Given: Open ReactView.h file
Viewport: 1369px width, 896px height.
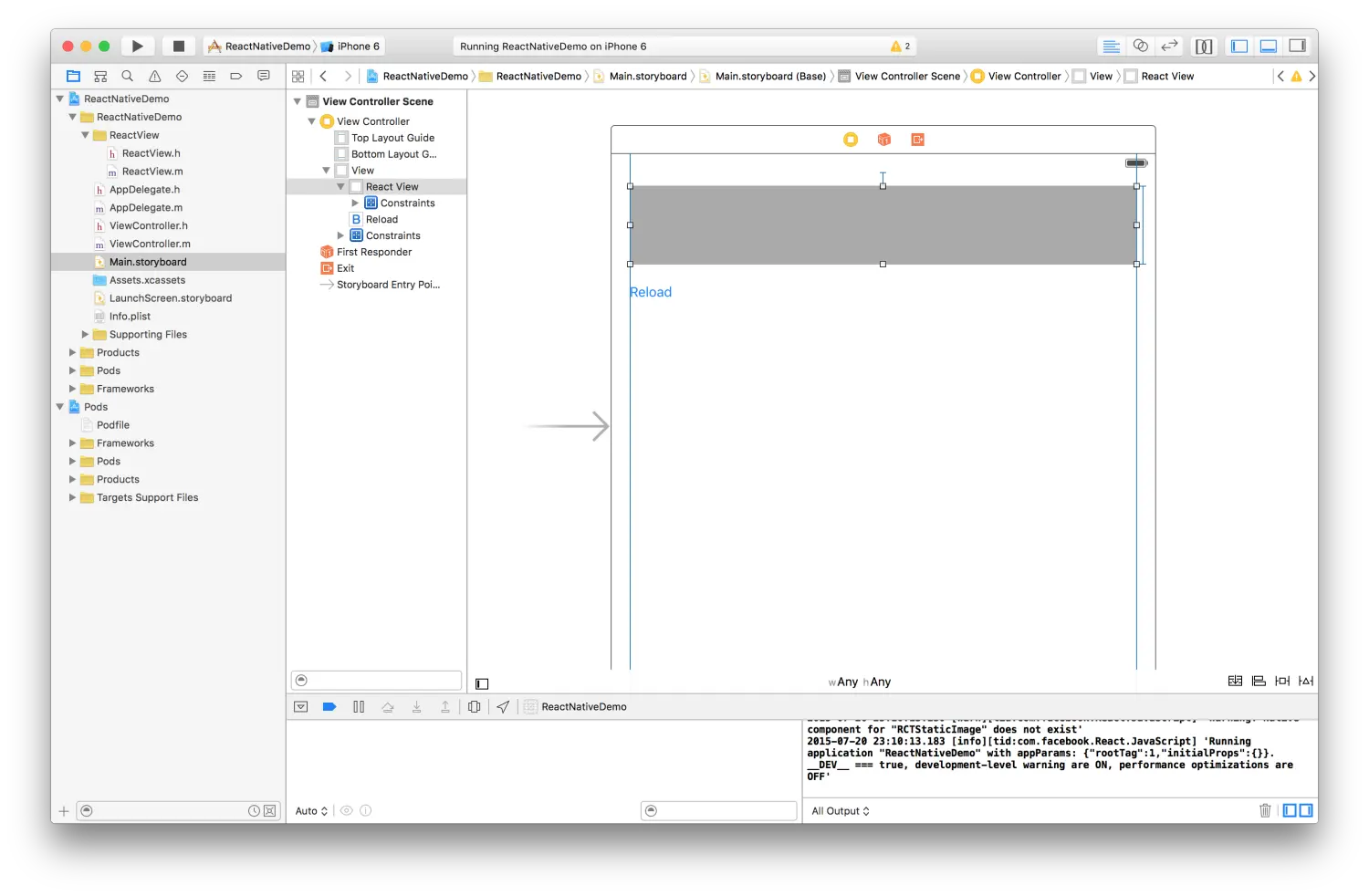Looking at the screenshot, I should tap(143, 153).
